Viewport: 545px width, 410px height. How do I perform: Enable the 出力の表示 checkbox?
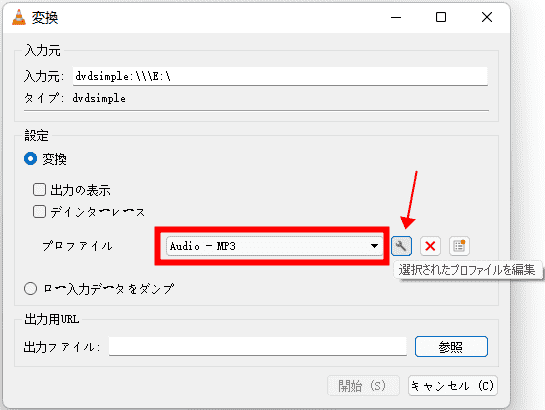(x=39, y=190)
